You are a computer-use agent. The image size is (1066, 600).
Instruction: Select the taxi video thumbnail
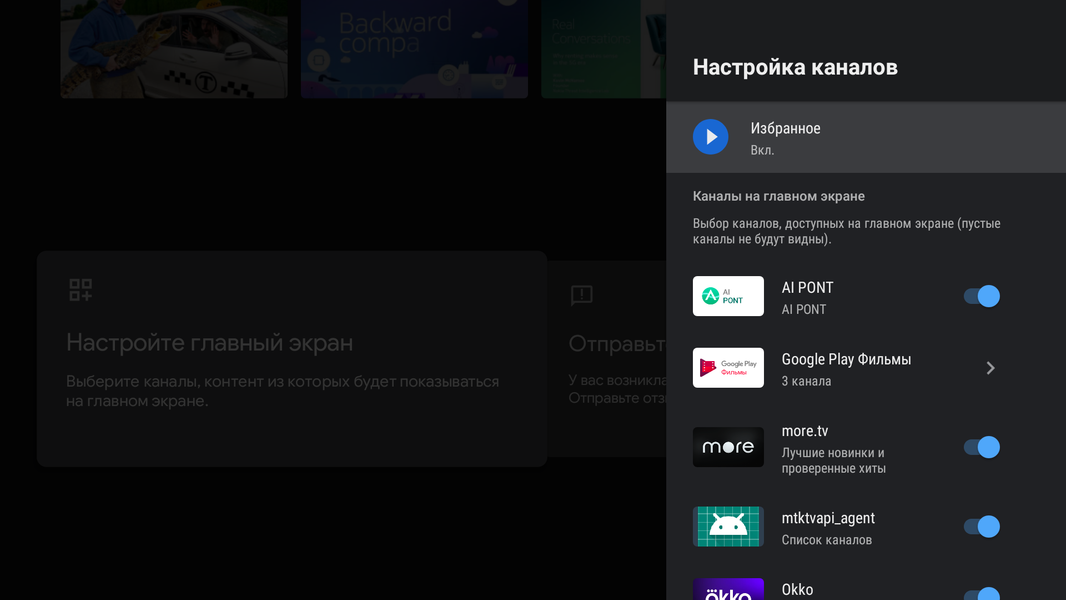pyautogui.click(x=174, y=49)
